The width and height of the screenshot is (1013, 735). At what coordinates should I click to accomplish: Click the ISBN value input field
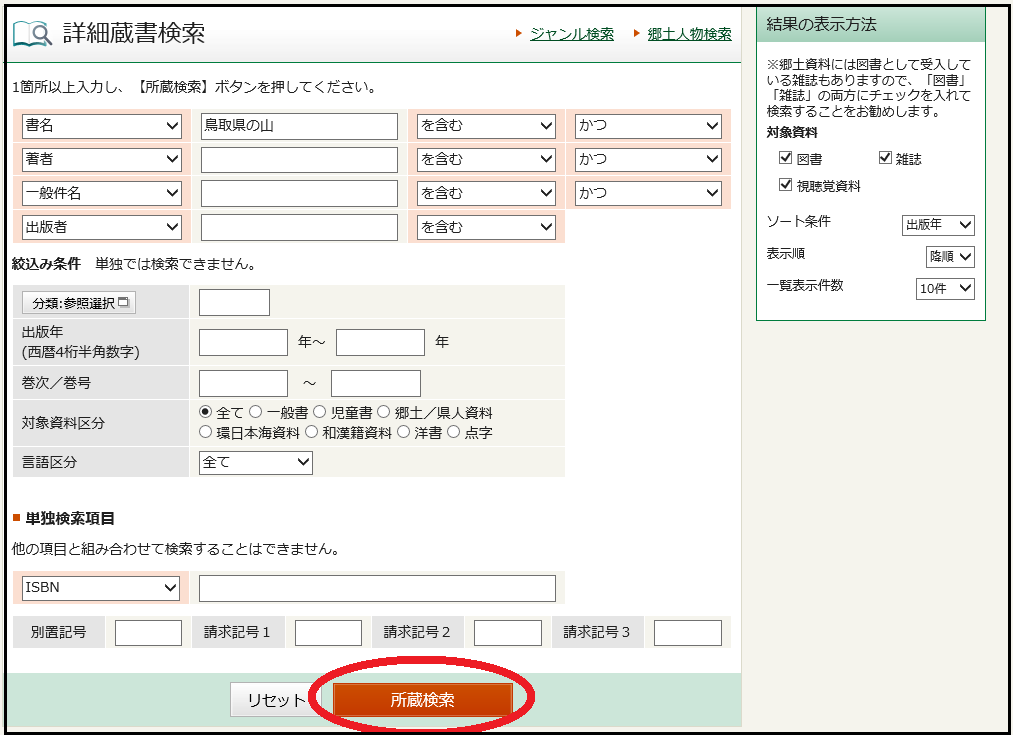[x=377, y=588]
